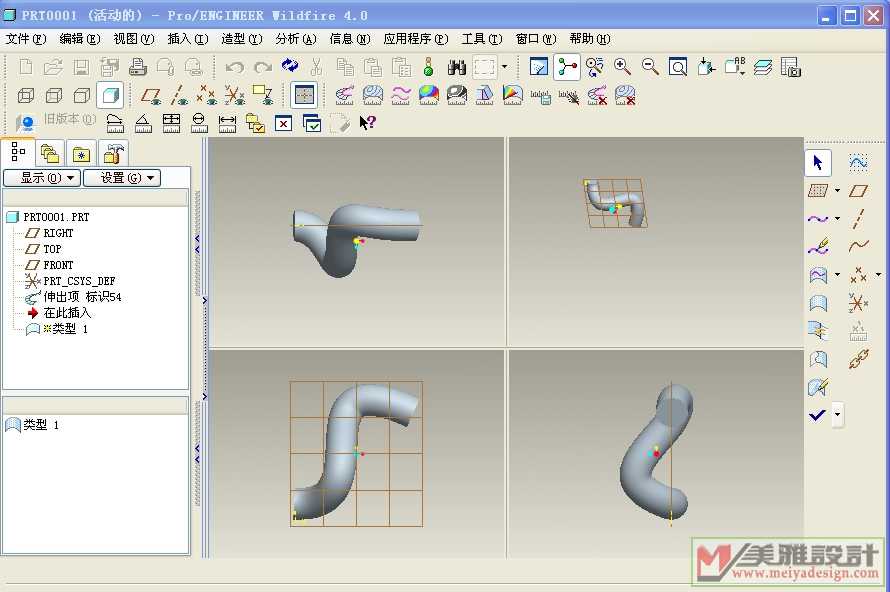Switch to the model tree tab
Screen dimensions: 890x592
[18, 152]
